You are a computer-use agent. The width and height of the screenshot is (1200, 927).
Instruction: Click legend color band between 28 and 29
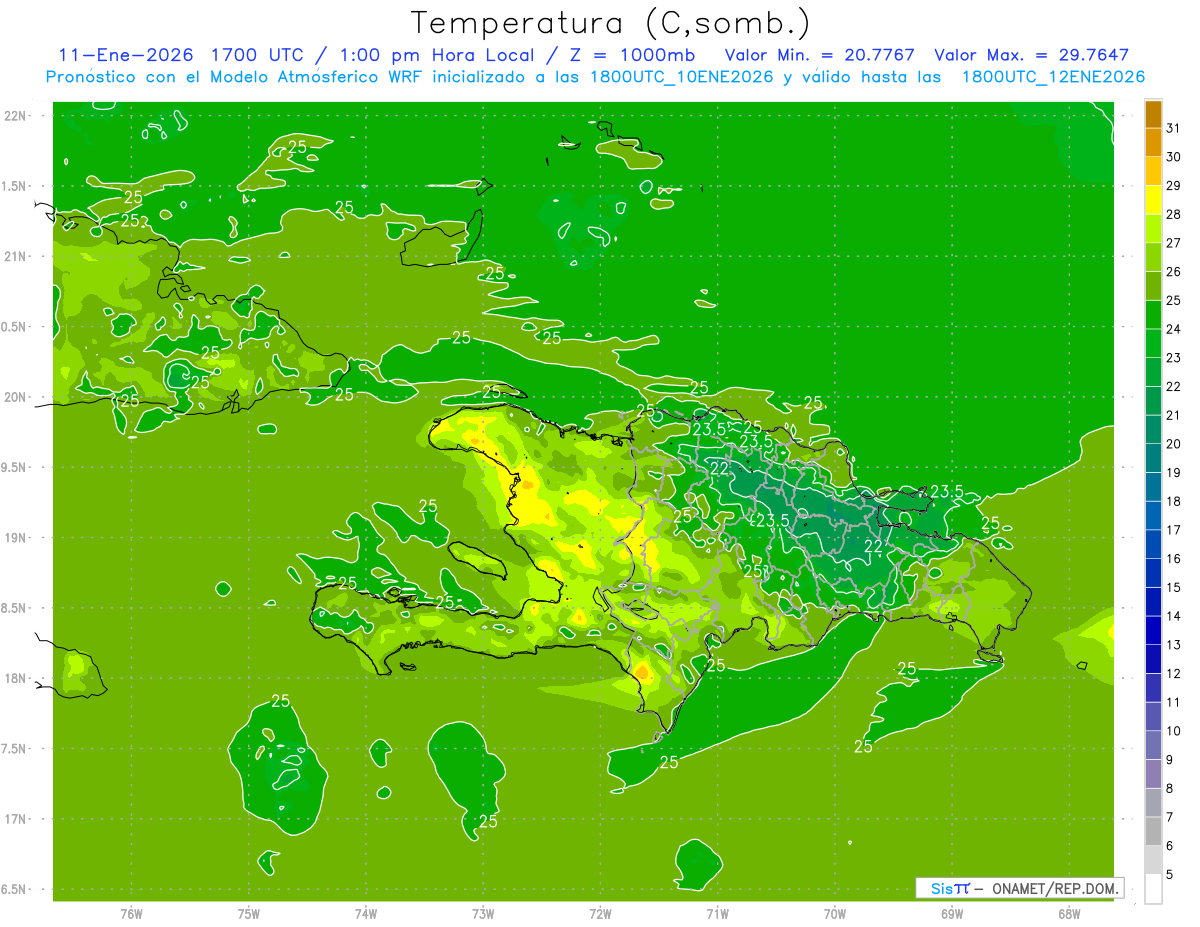tap(1153, 200)
